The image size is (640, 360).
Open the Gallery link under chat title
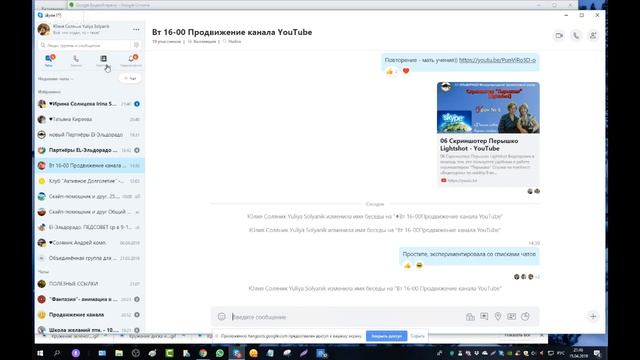[x=201, y=42]
